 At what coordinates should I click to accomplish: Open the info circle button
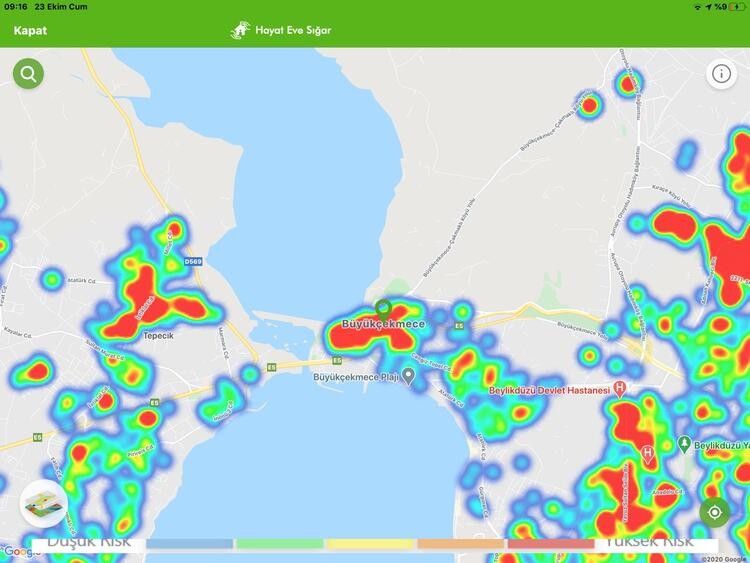point(721,74)
